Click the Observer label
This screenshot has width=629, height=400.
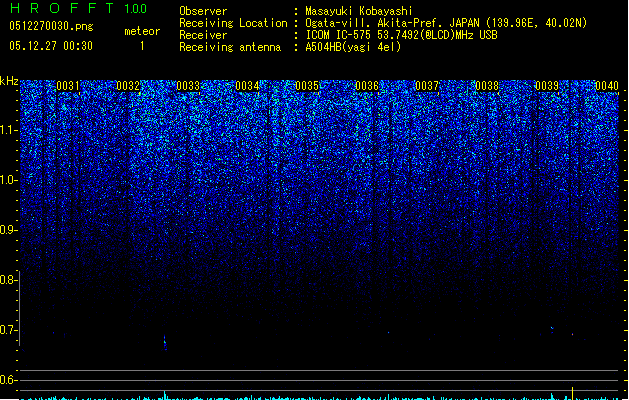203,11
